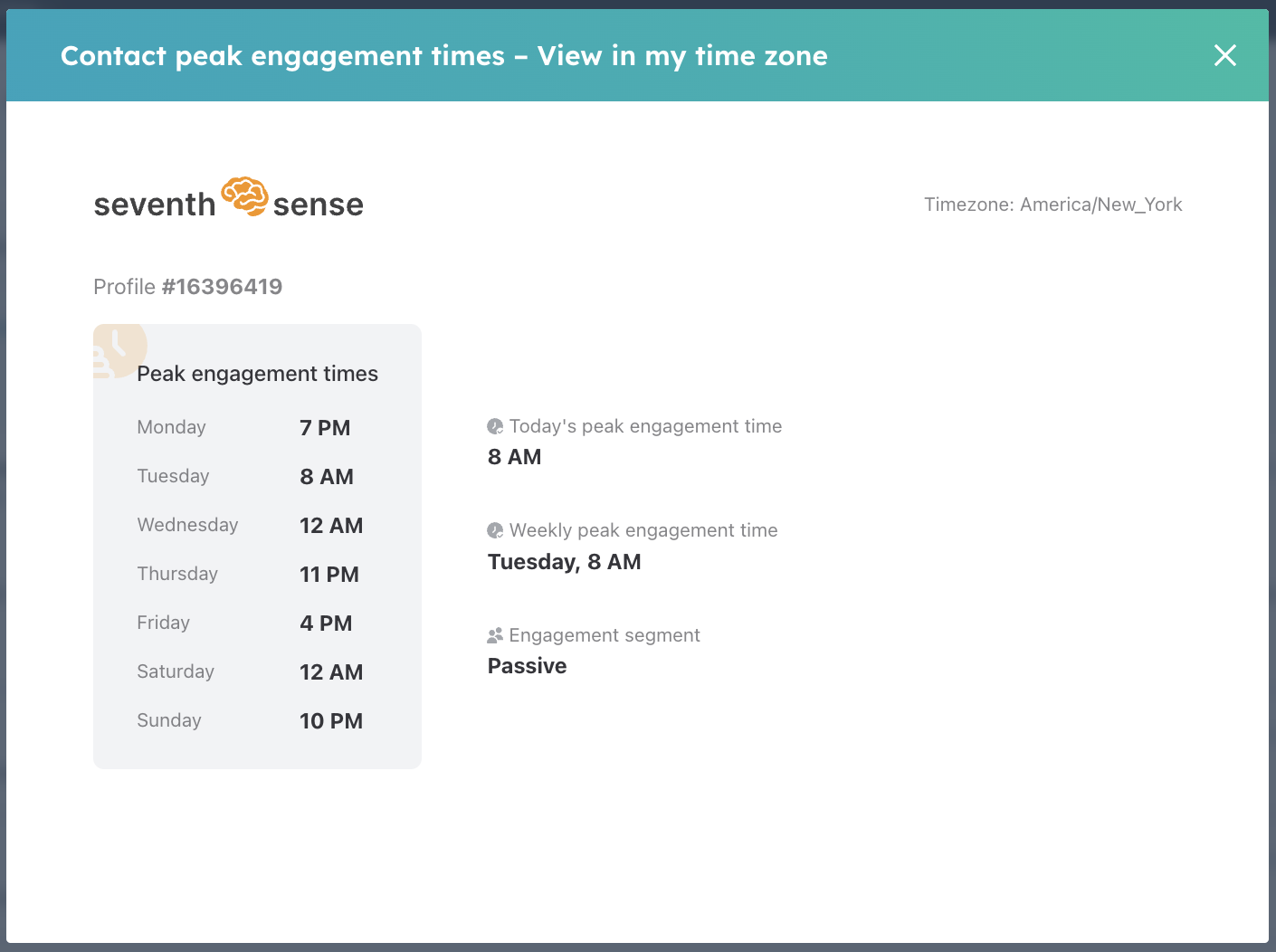Screen dimensions: 1276x952
Task: Click the 'Passive' segment value
Action: [x=527, y=666]
